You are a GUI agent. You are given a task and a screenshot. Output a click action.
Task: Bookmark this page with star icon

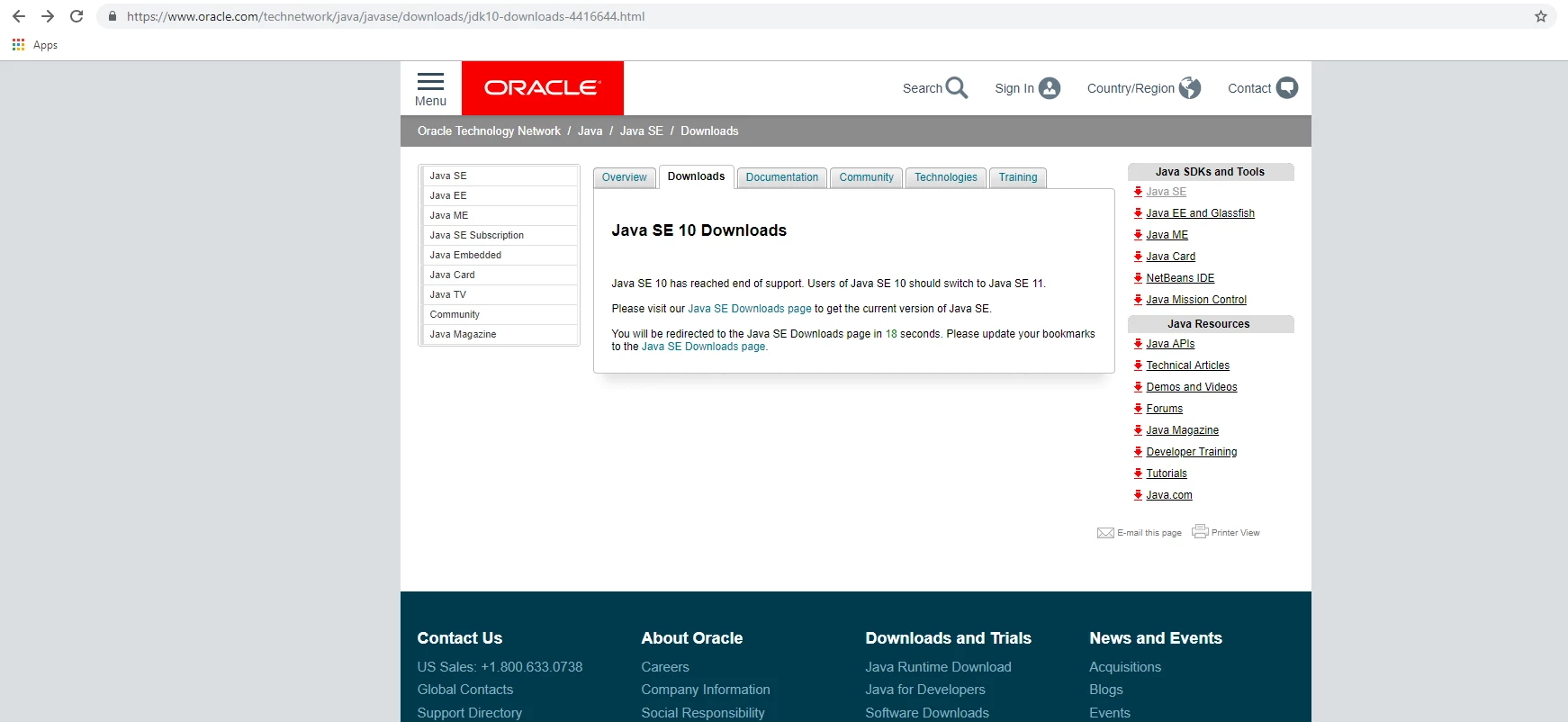(x=1541, y=16)
